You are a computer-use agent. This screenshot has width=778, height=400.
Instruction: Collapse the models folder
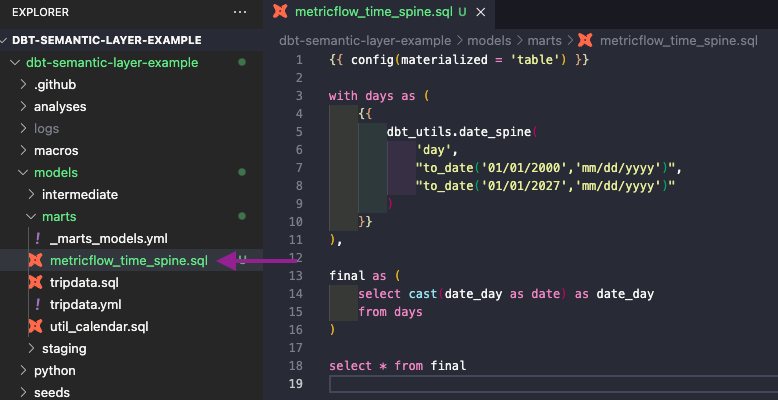click(23, 172)
